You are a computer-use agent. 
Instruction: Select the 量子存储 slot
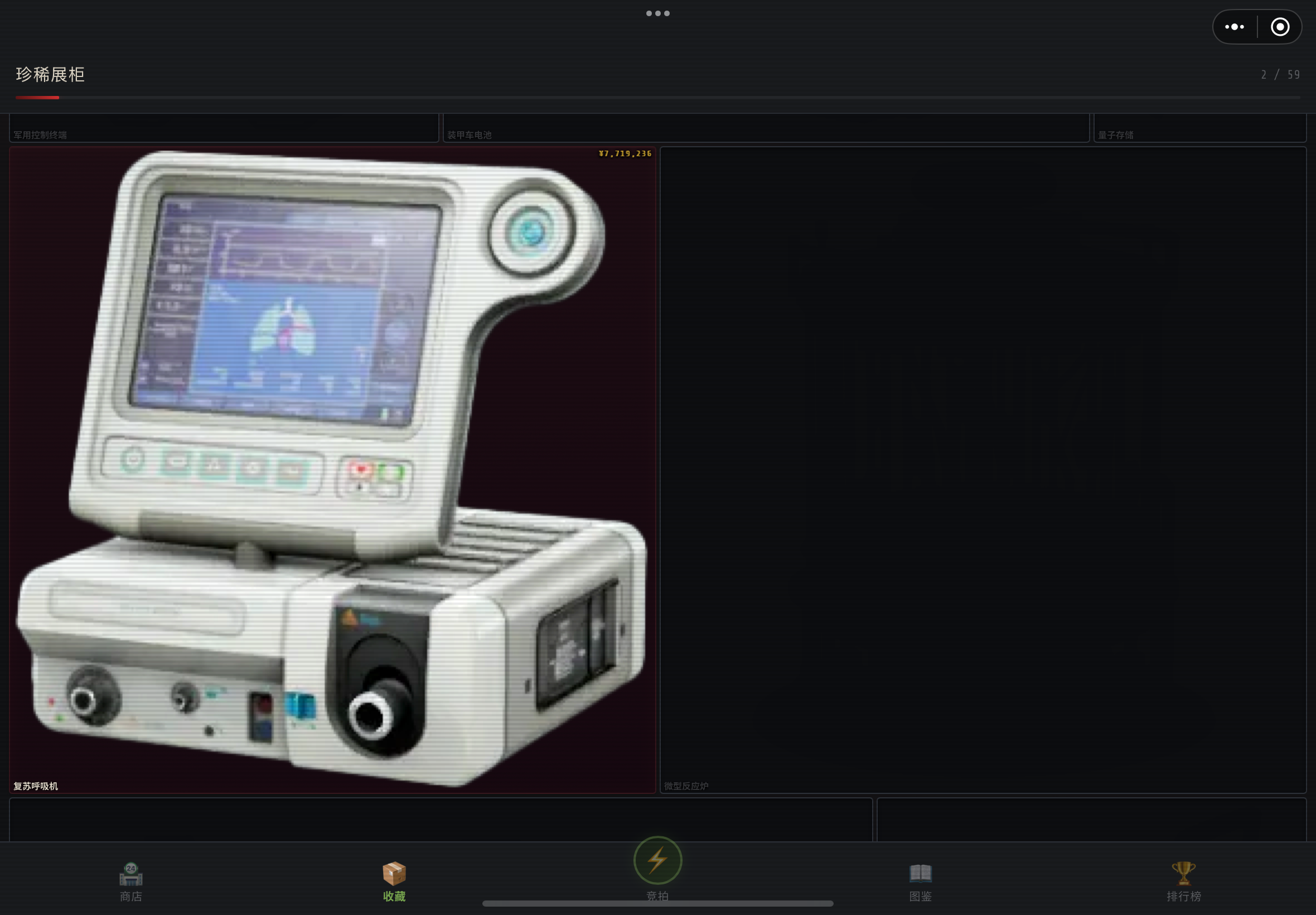[x=1199, y=128]
